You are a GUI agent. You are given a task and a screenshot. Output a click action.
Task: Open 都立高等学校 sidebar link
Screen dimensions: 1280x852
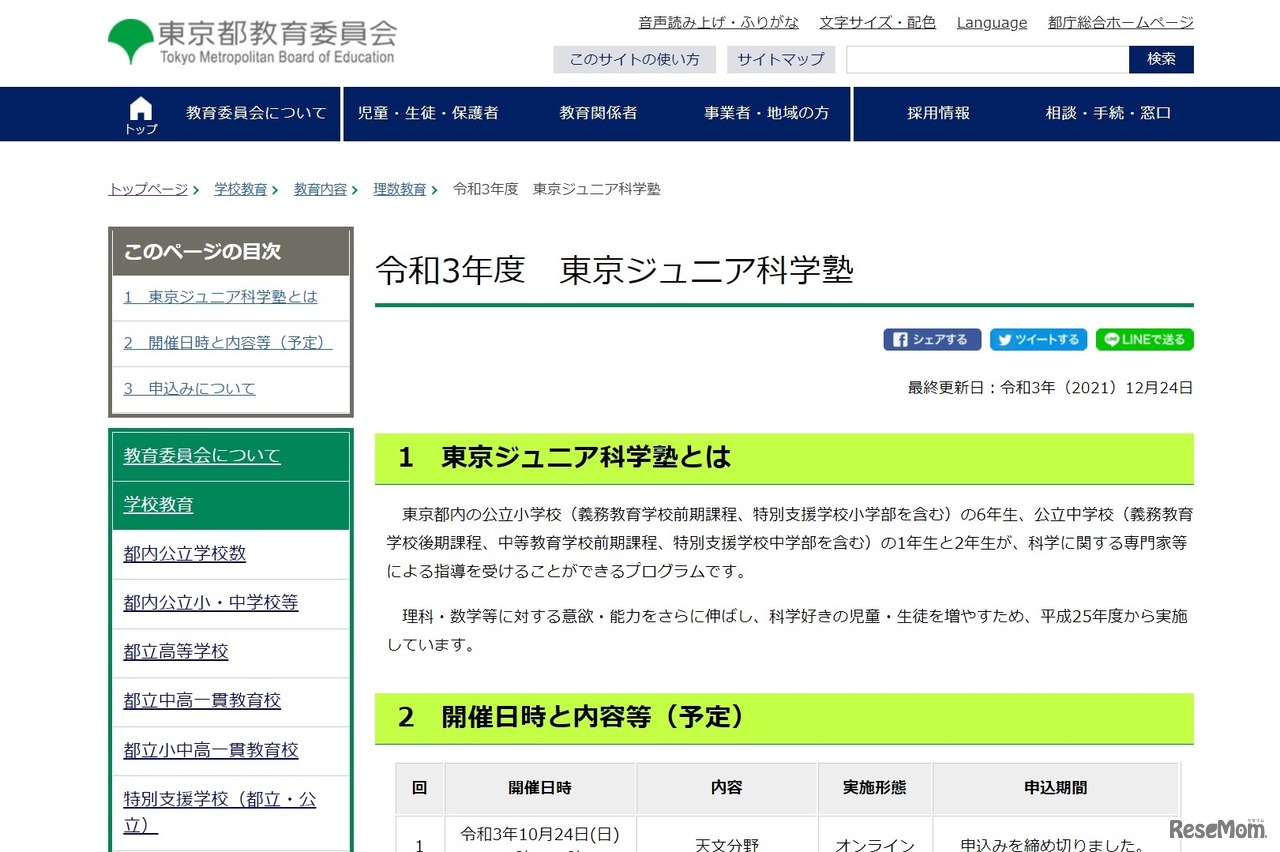pyautogui.click(x=176, y=651)
